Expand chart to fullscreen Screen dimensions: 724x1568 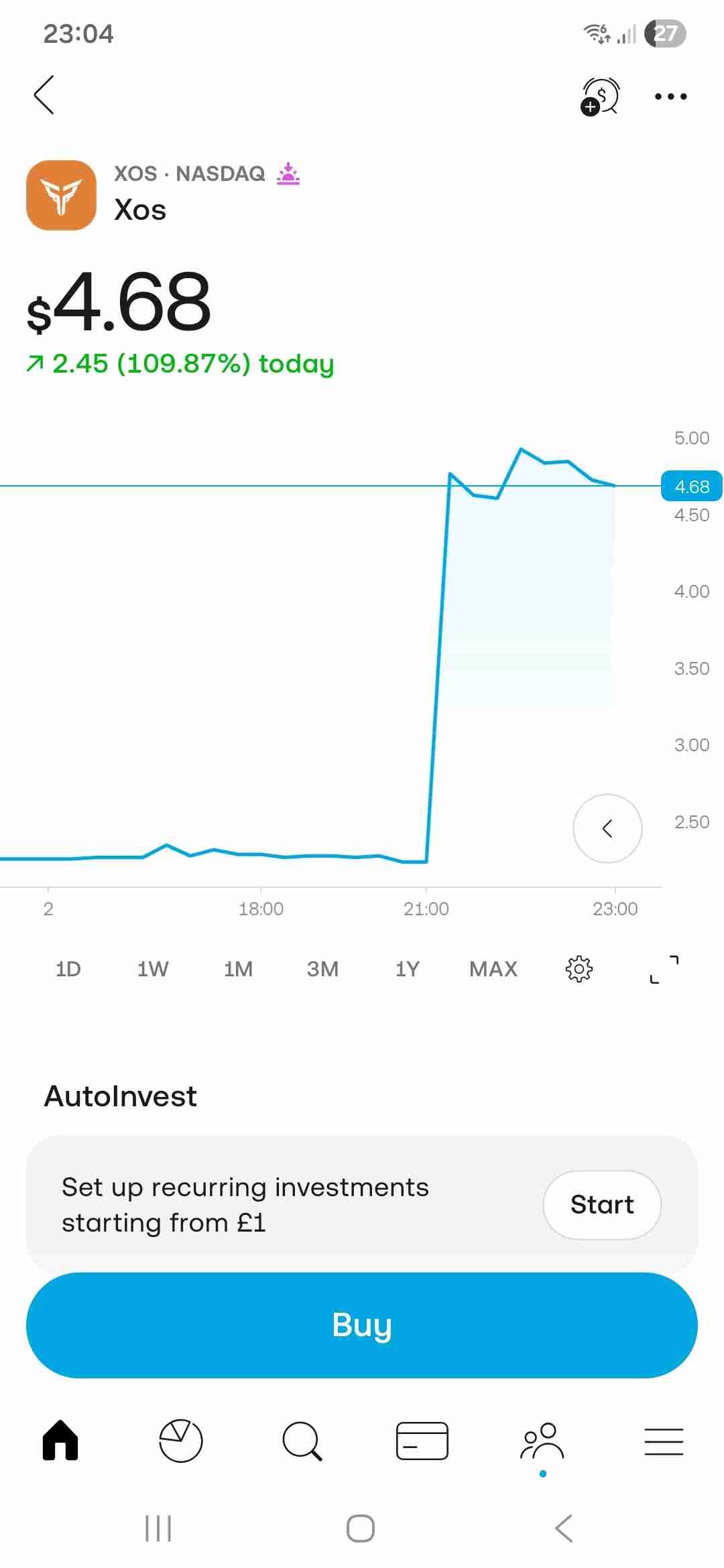pos(664,969)
